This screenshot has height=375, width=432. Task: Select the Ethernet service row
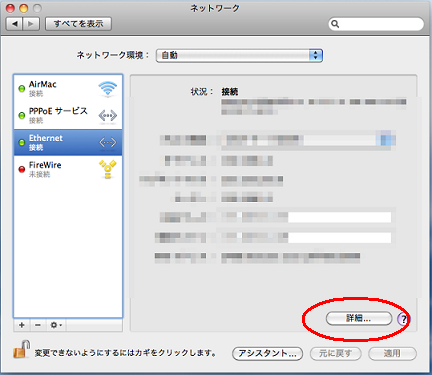click(68, 143)
